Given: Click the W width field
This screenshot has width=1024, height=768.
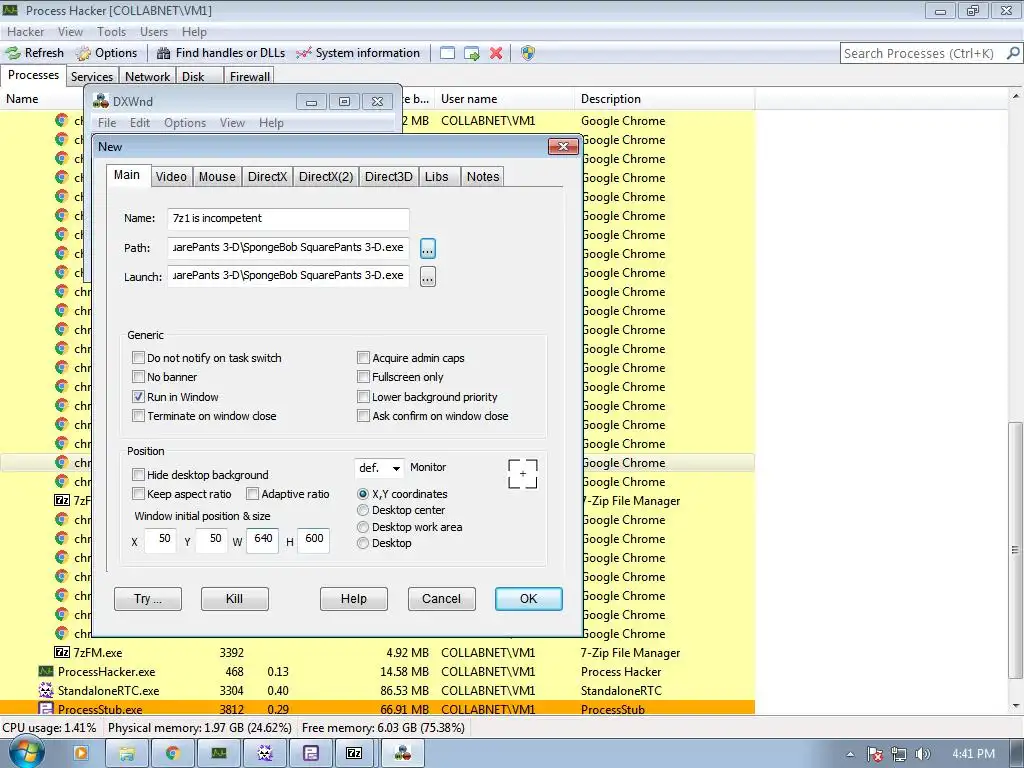Looking at the screenshot, I should [x=263, y=539].
